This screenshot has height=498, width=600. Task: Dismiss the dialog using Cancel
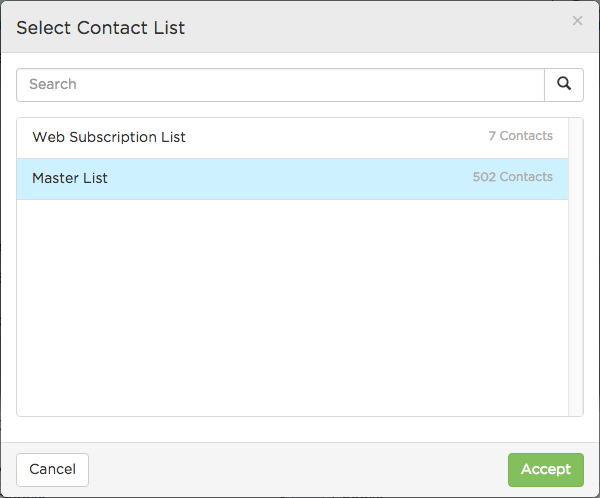(52, 470)
